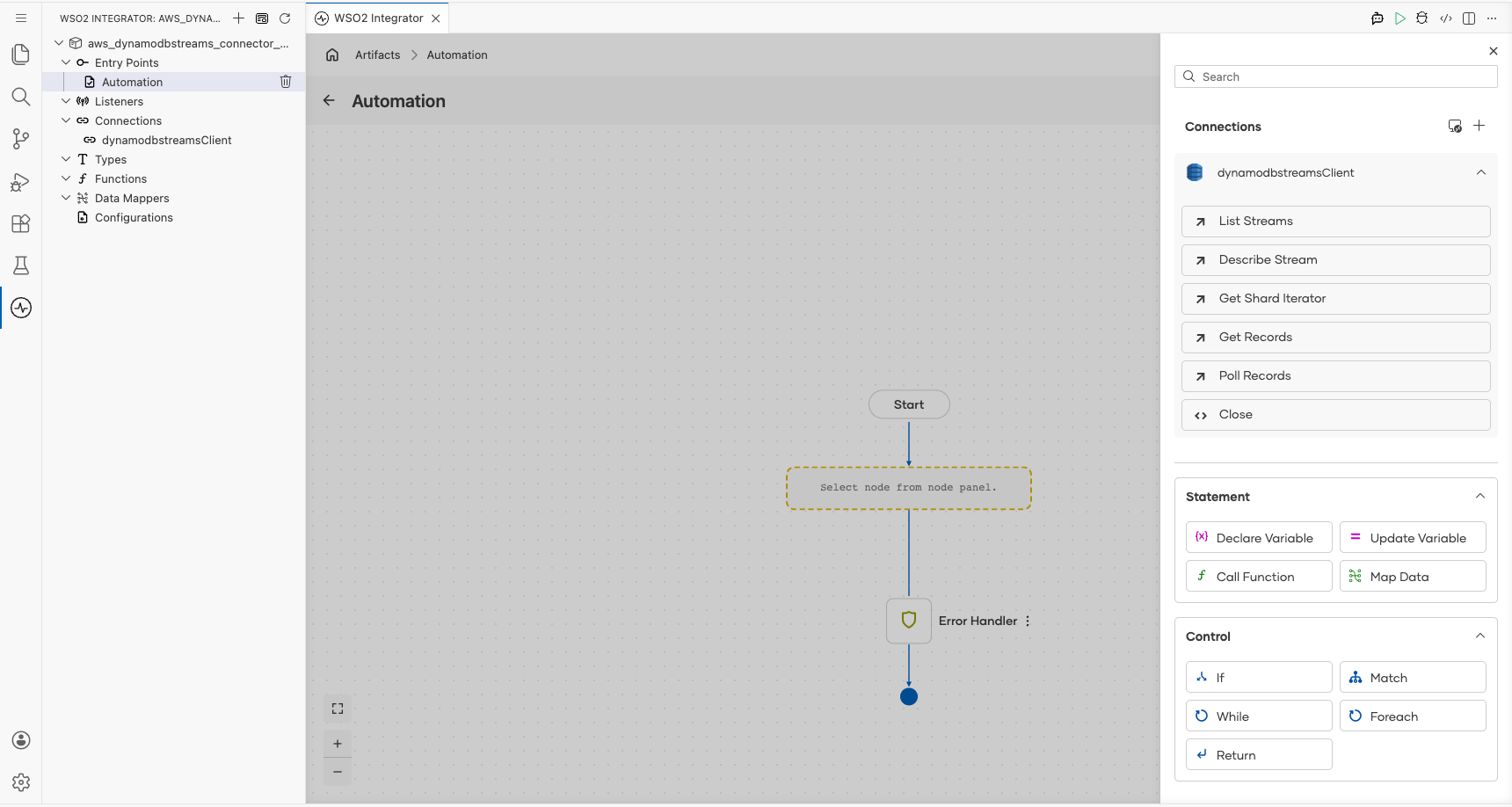Select the WSO2 Integrator activity icon
Screen dimensions: 1512x807
(x=21, y=308)
